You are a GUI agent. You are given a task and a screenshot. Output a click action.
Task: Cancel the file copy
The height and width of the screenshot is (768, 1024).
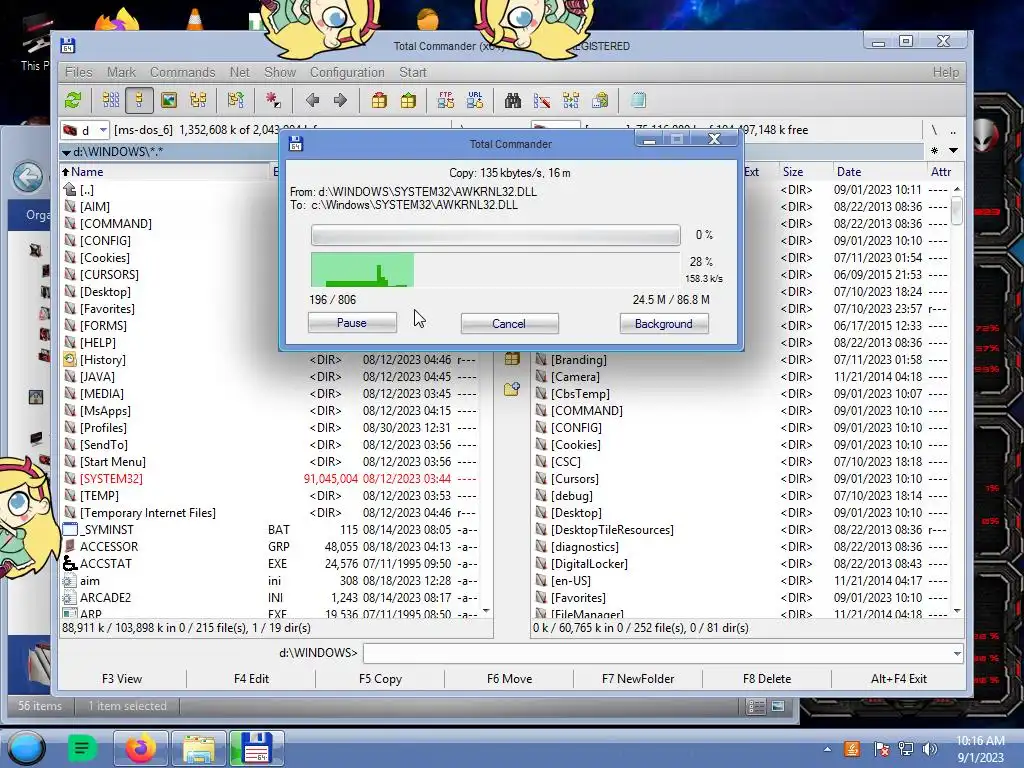(509, 324)
